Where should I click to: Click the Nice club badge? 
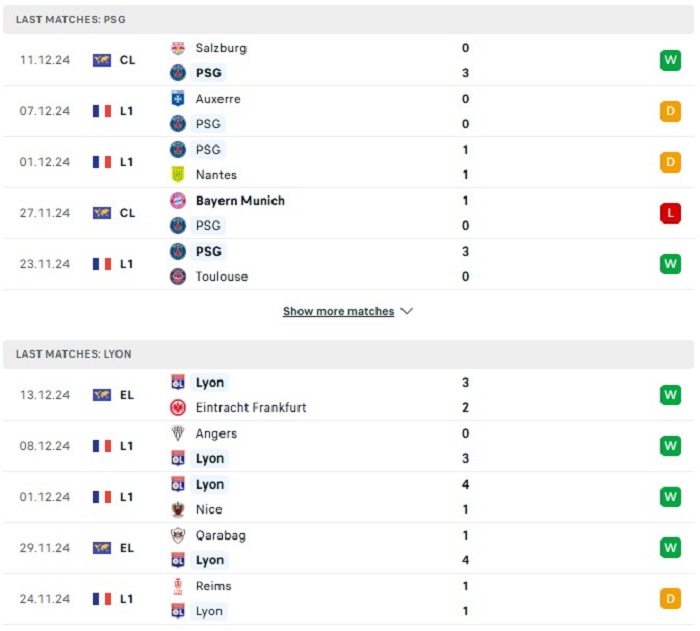[x=178, y=509]
